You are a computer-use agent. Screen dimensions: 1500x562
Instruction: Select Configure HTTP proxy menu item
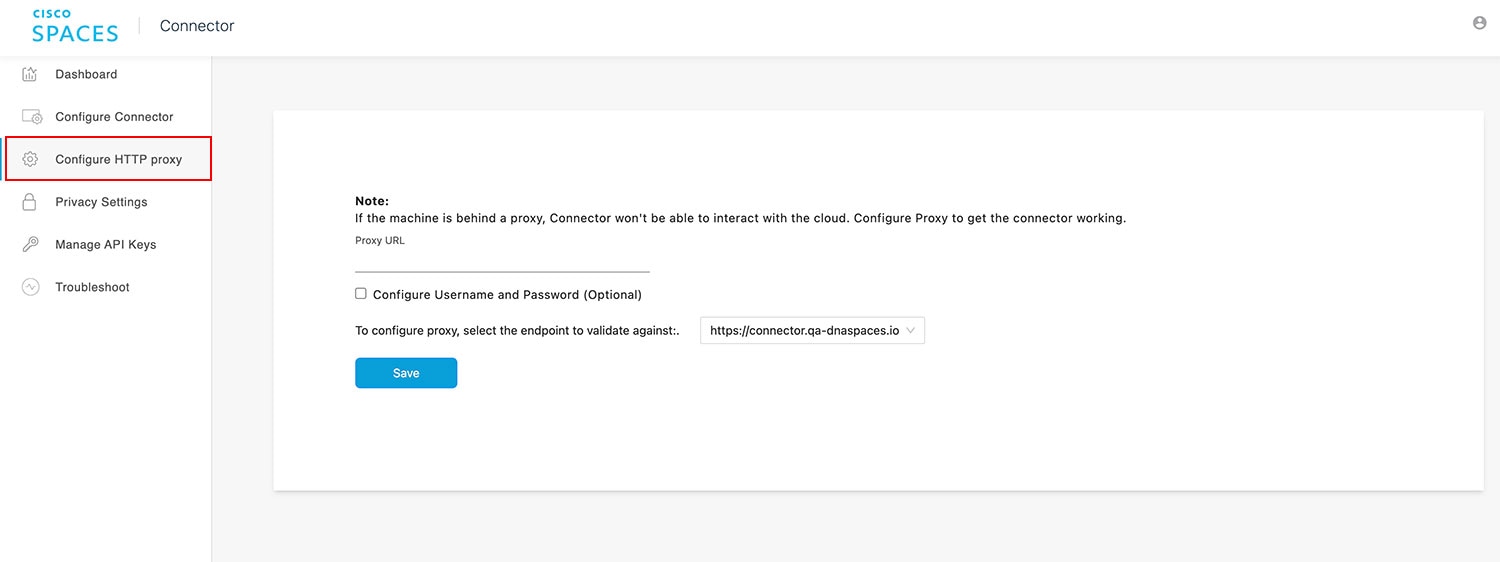tap(118, 159)
